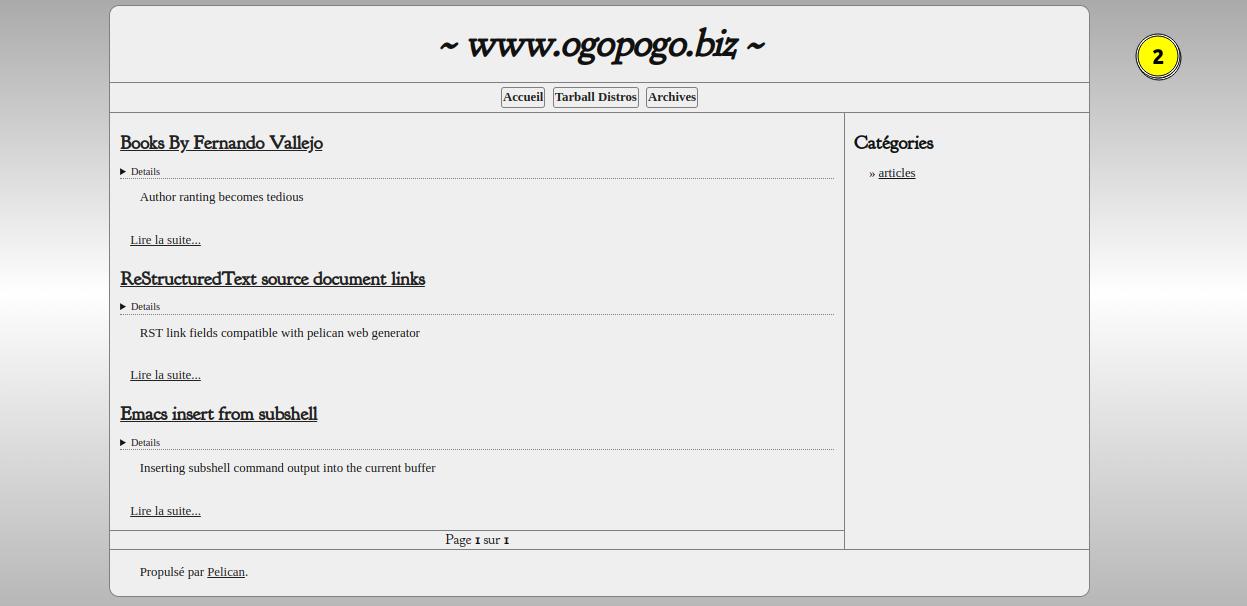This screenshot has height=606, width=1247.
Task: Switch to the Tarball Distros section
Action: (x=595, y=97)
